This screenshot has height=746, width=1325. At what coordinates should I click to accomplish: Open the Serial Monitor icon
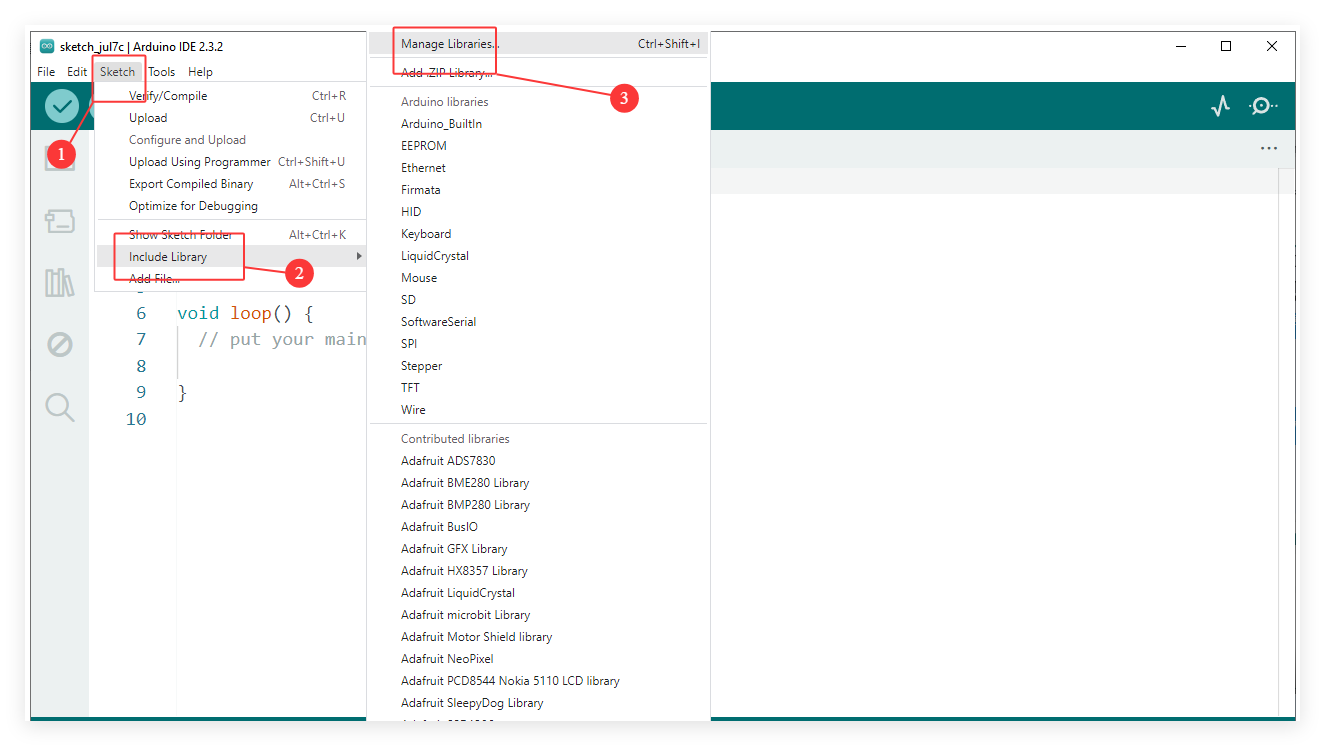click(1263, 106)
